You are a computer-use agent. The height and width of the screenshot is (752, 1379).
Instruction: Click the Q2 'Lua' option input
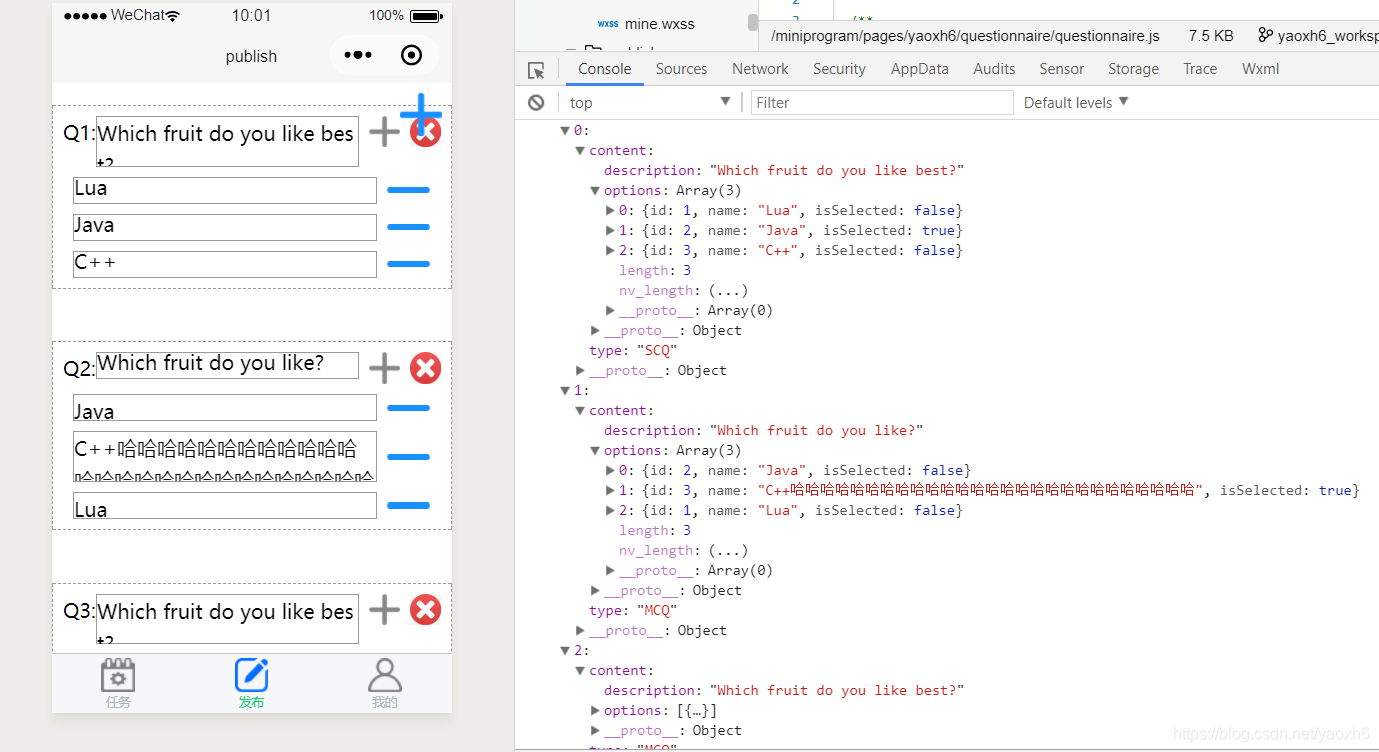pyautogui.click(x=225, y=505)
